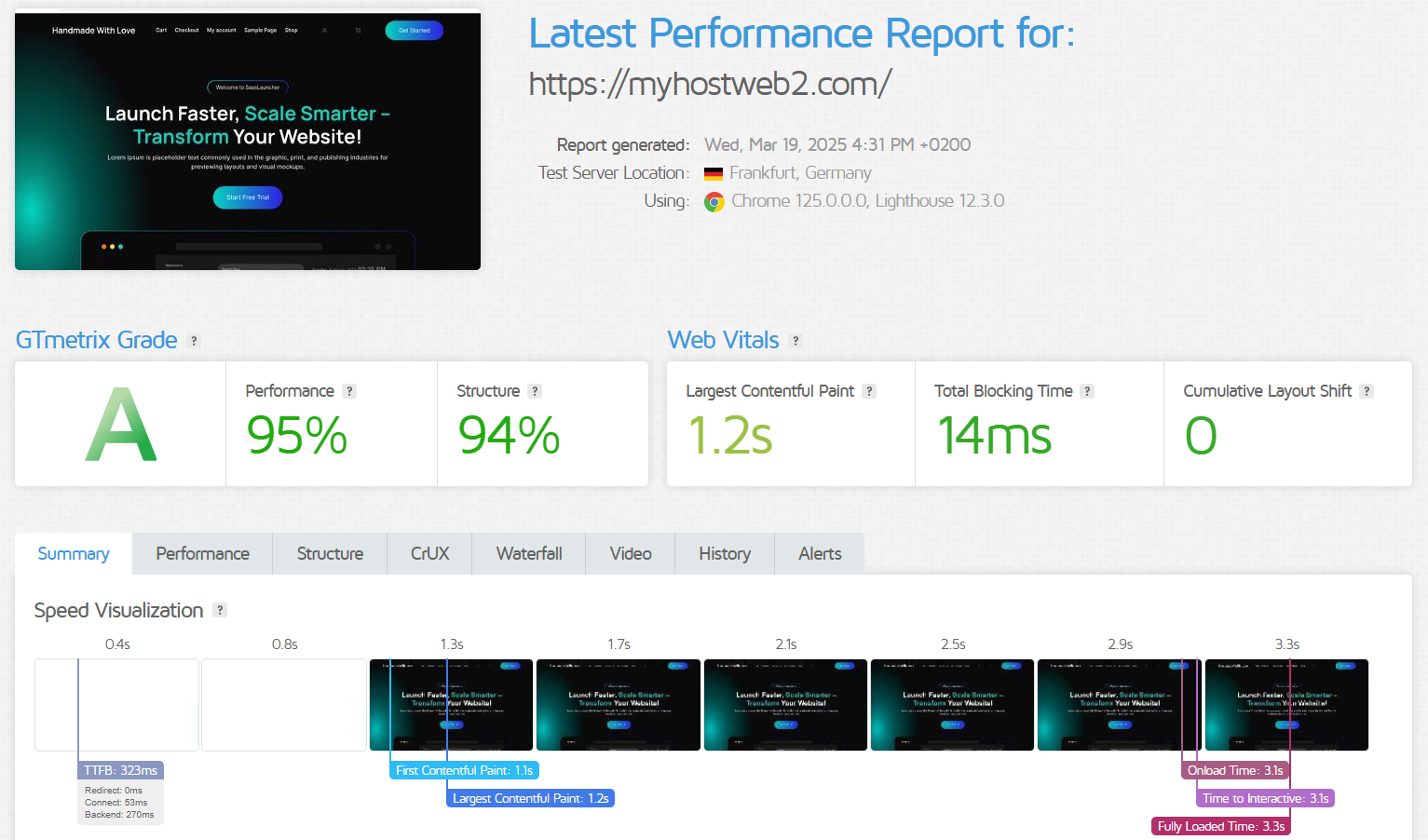
Task: Click the 14ms Total Blocking Time value
Action: coord(994,436)
